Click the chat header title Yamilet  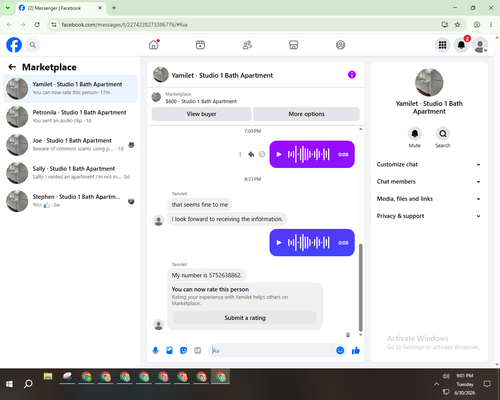click(222, 75)
